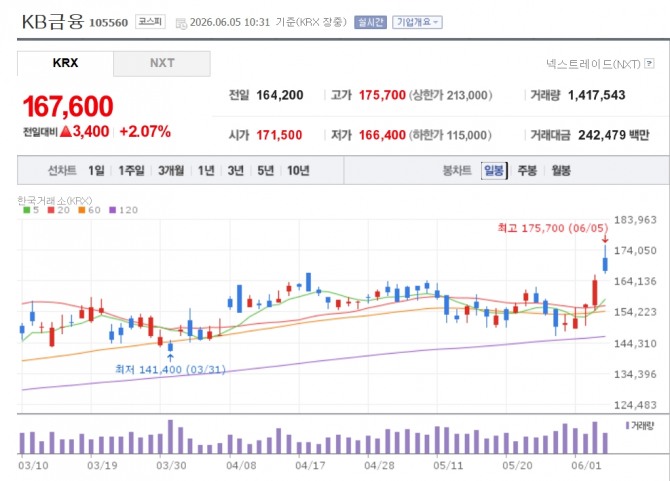Click the 실시간 button
The image size is (670, 481).
click(370, 22)
